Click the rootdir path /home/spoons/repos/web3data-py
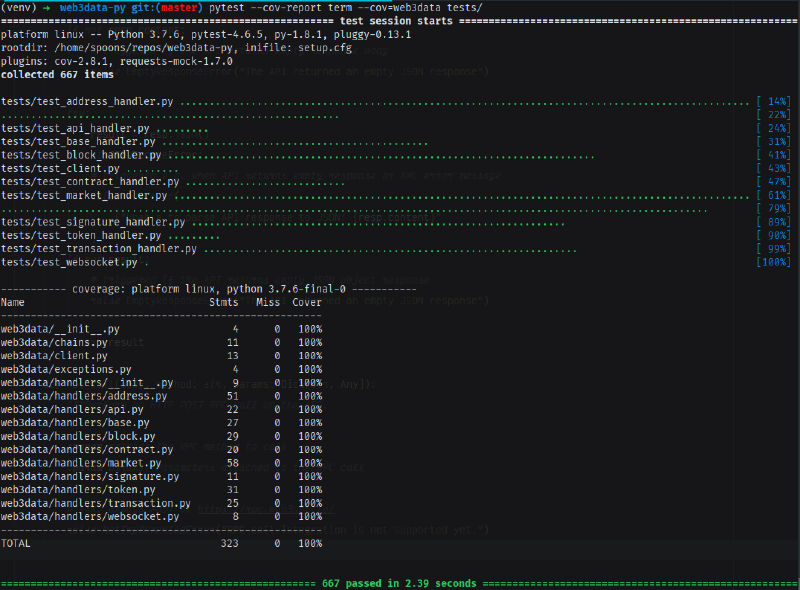This screenshot has height=590, width=800. (x=143, y=48)
